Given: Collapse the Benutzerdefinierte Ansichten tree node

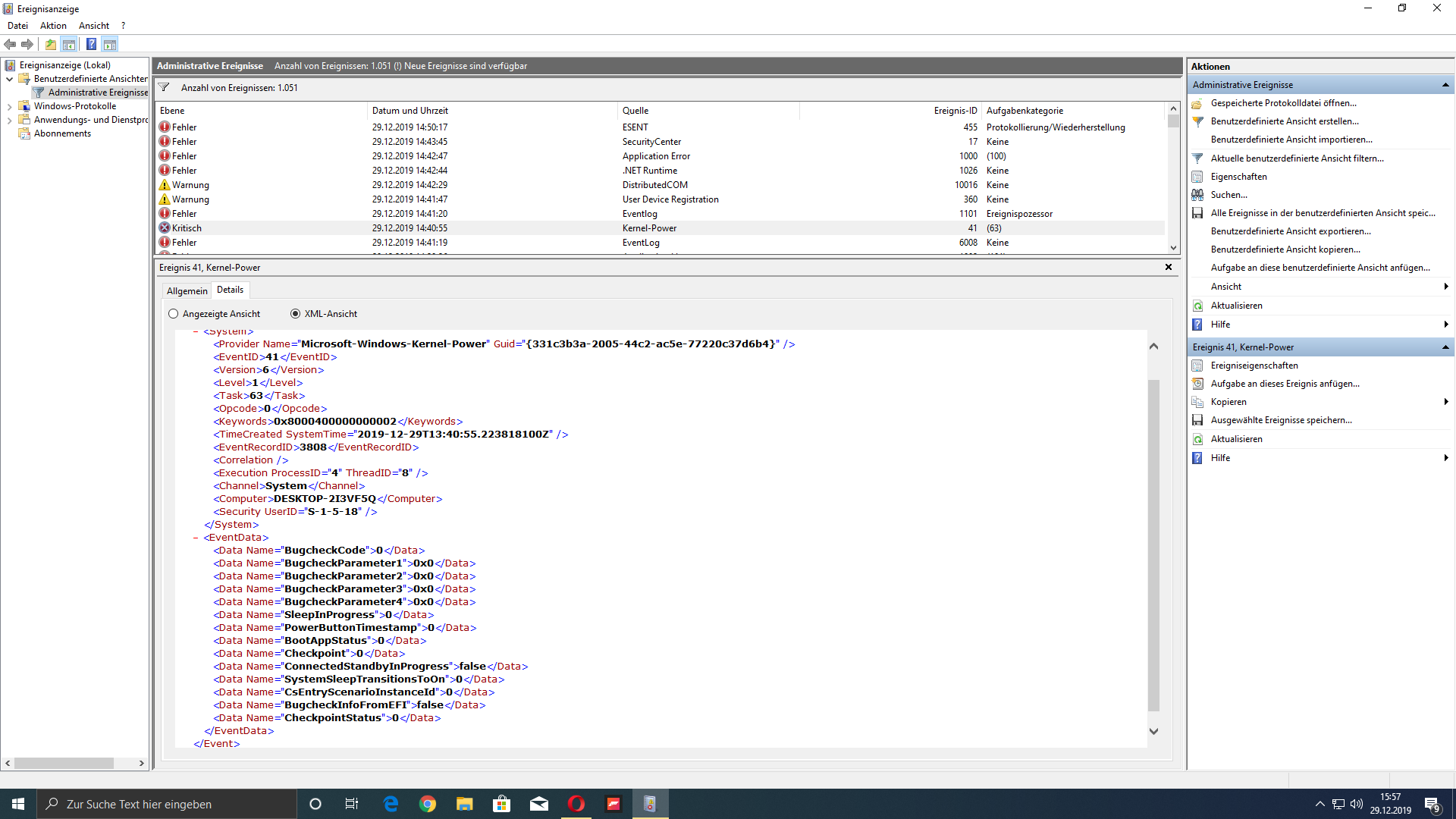Looking at the screenshot, I should 9,79.
